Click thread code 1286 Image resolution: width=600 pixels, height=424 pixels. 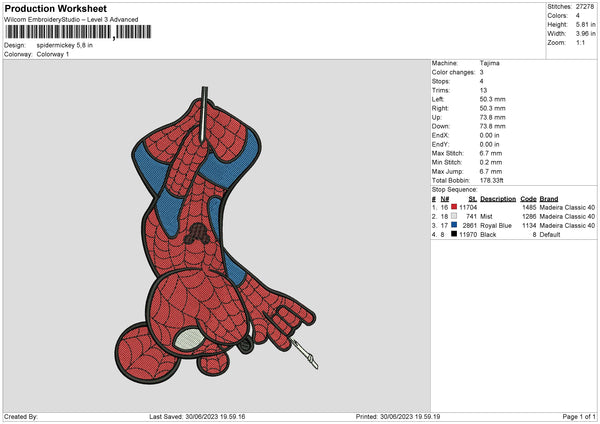(529, 217)
